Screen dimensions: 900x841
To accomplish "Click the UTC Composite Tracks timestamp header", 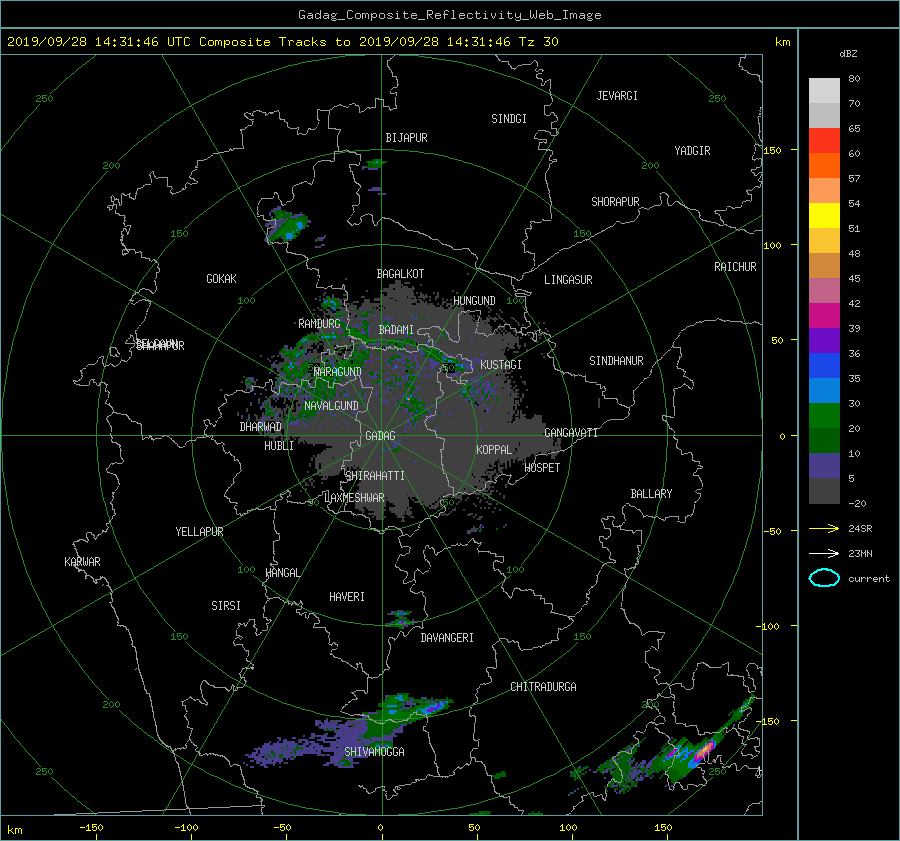I will tap(282, 42).
